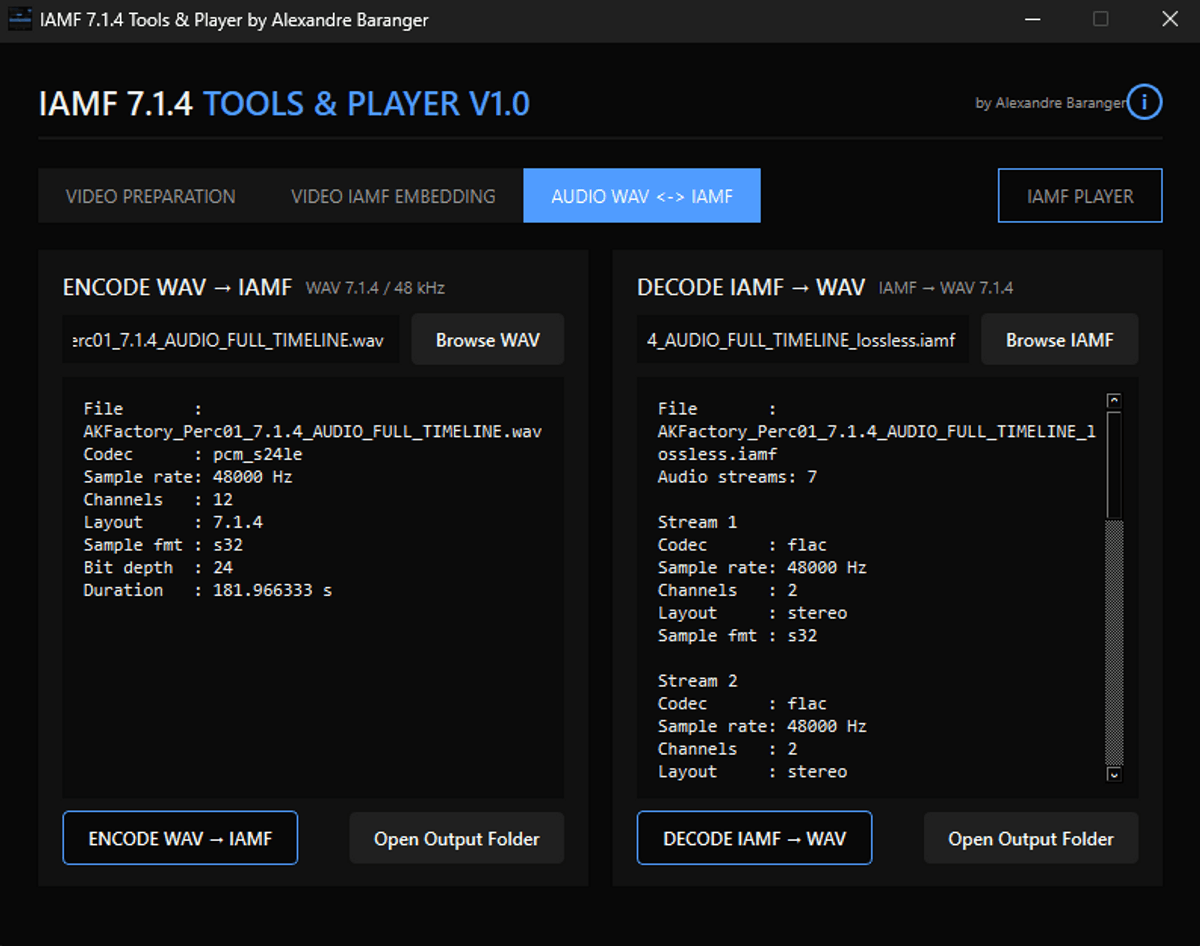The height and width of the screenshot is (946, 1200).
Task: Switch to the Video Preparation tab
Action: coord(151,196)
